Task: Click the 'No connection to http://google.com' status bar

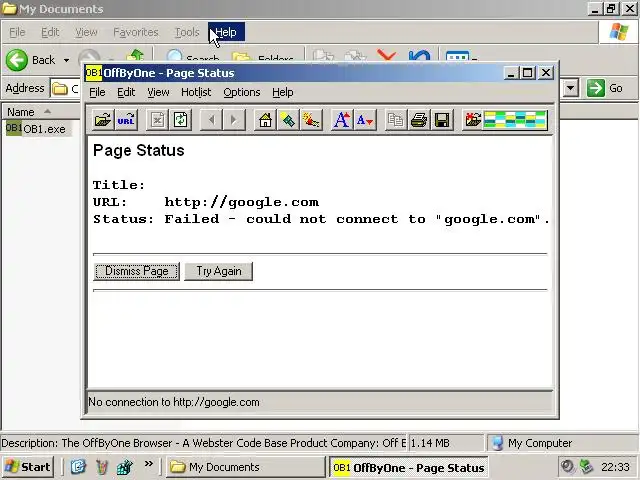Action: (x=320, y=402)
